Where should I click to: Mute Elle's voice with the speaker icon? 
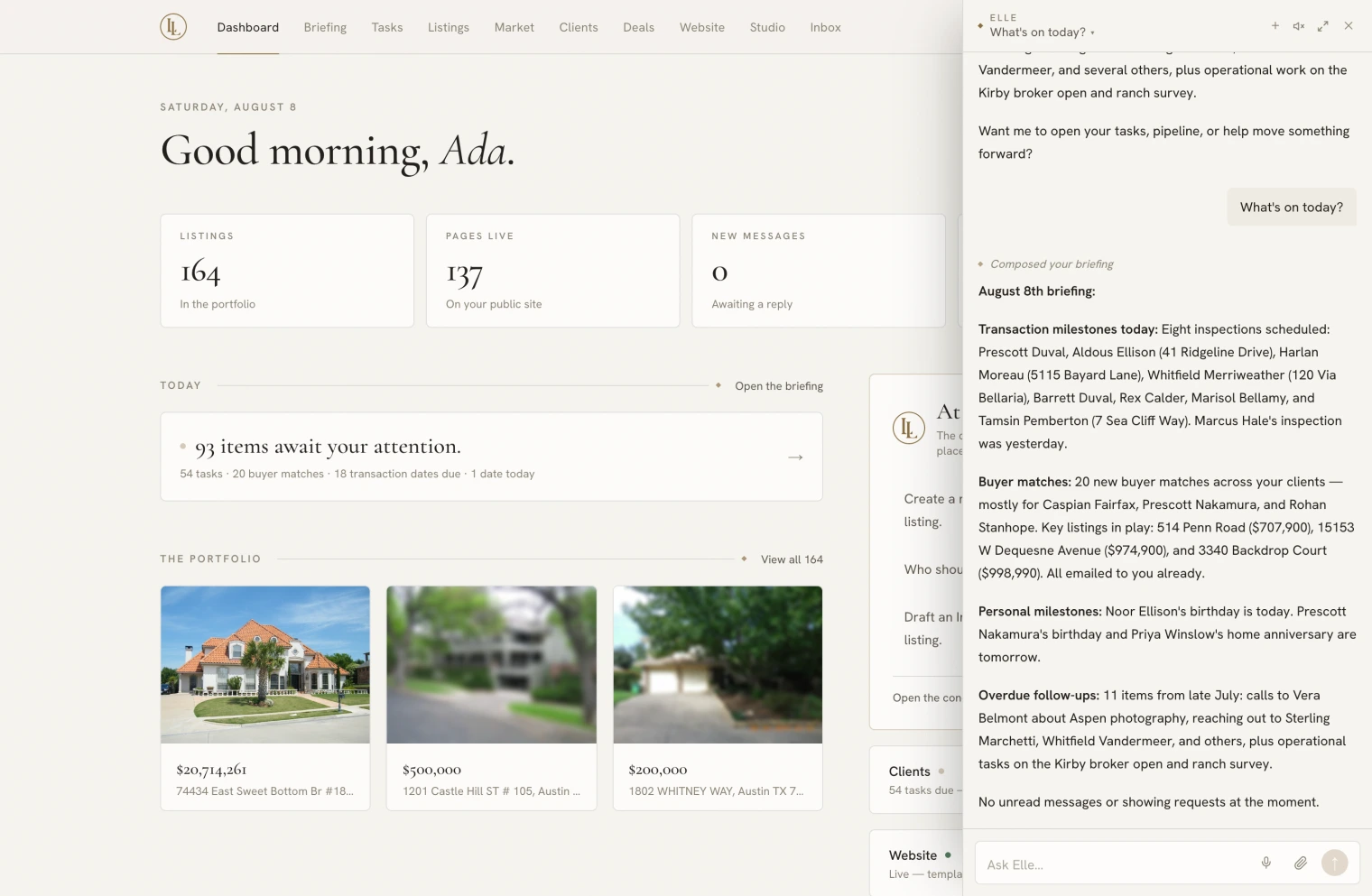point(1299,26)
